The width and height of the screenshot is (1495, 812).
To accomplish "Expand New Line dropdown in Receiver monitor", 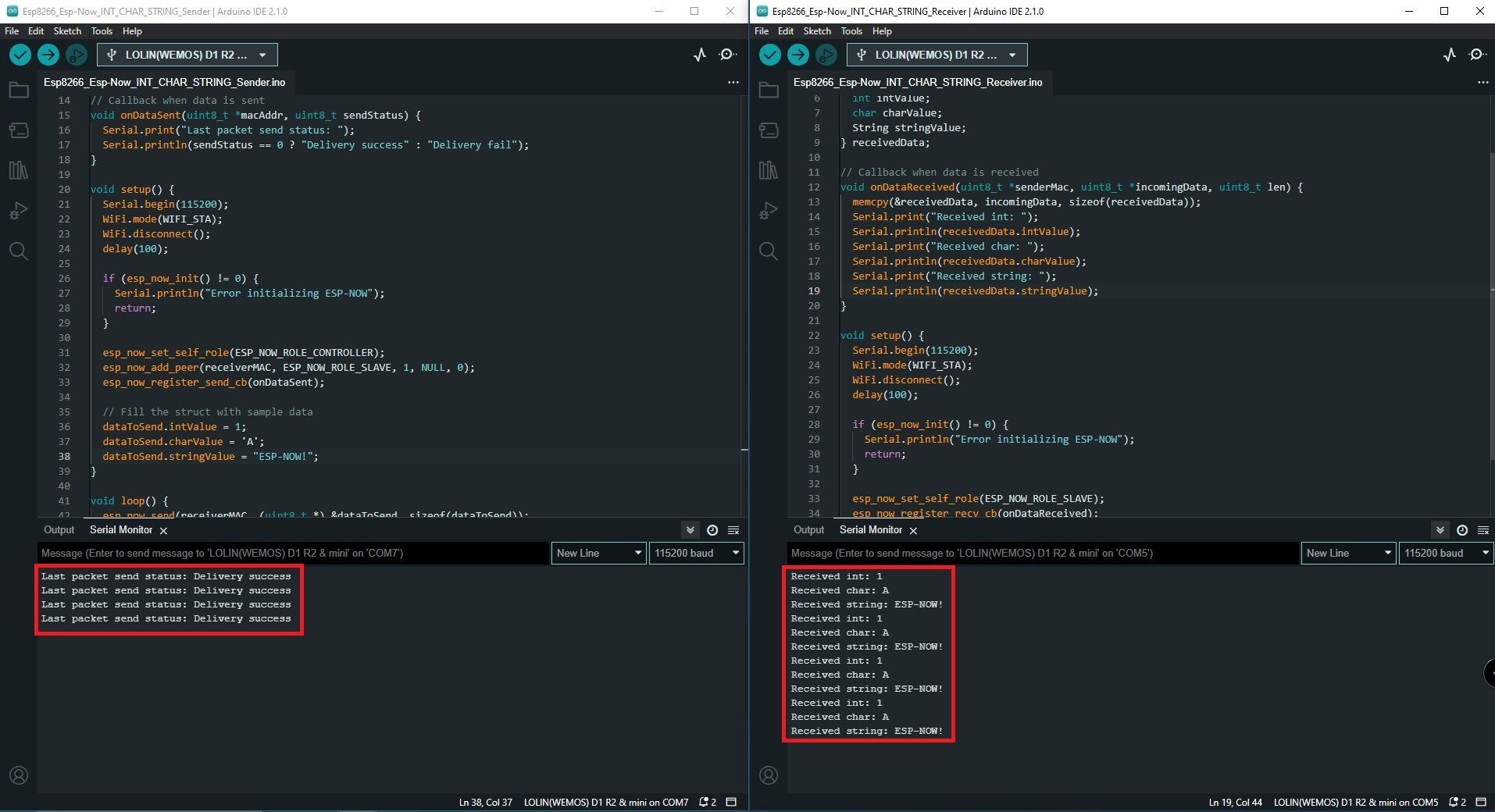I will 1349,553.
